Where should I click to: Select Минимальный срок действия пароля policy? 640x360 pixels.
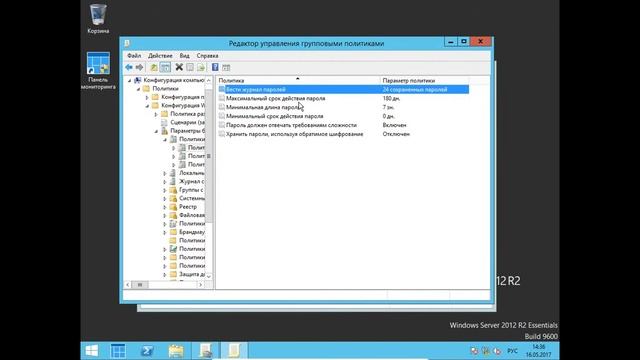coord(275,116)
